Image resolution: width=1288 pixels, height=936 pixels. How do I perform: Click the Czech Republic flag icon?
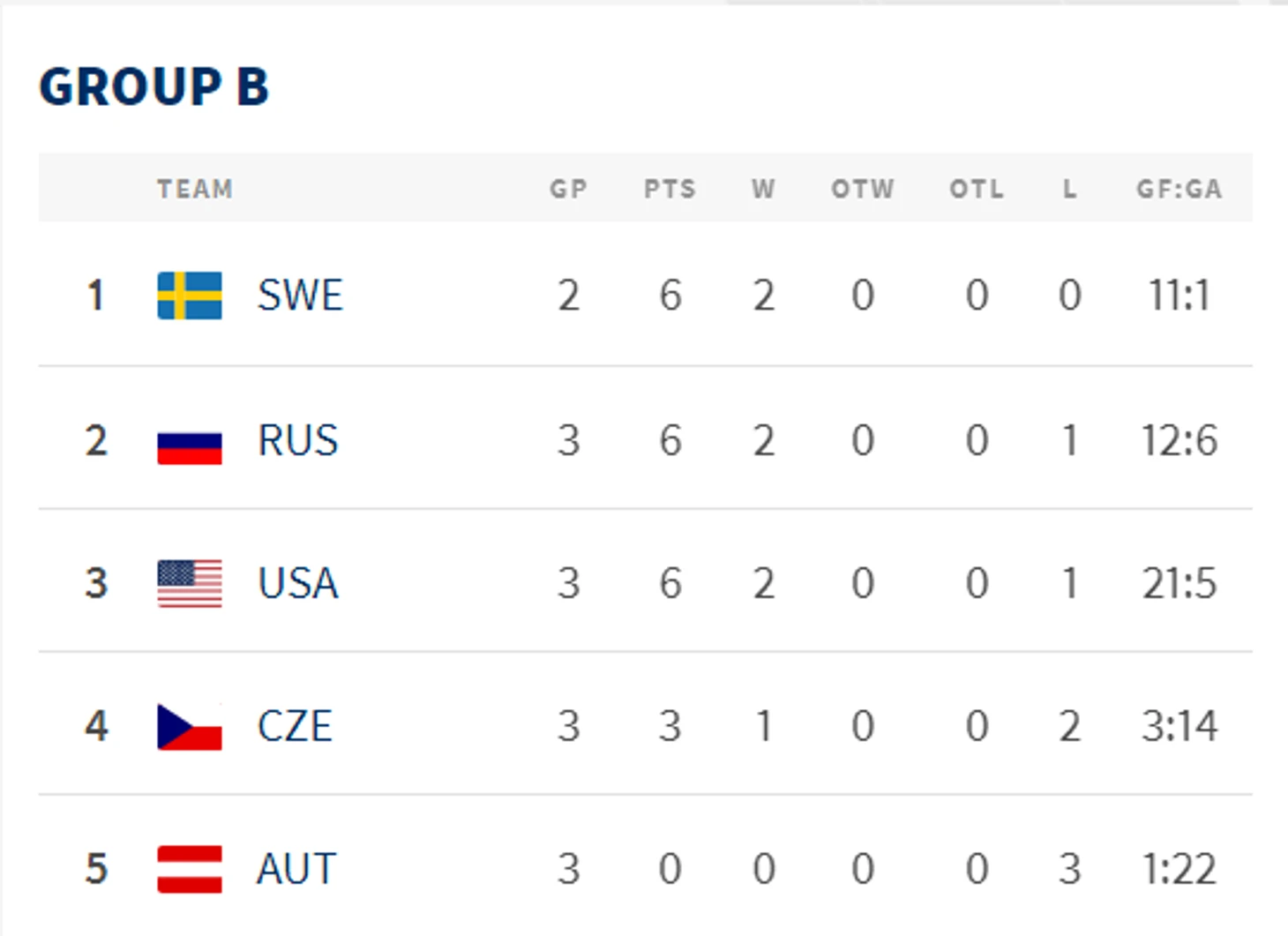coord(189,727)
